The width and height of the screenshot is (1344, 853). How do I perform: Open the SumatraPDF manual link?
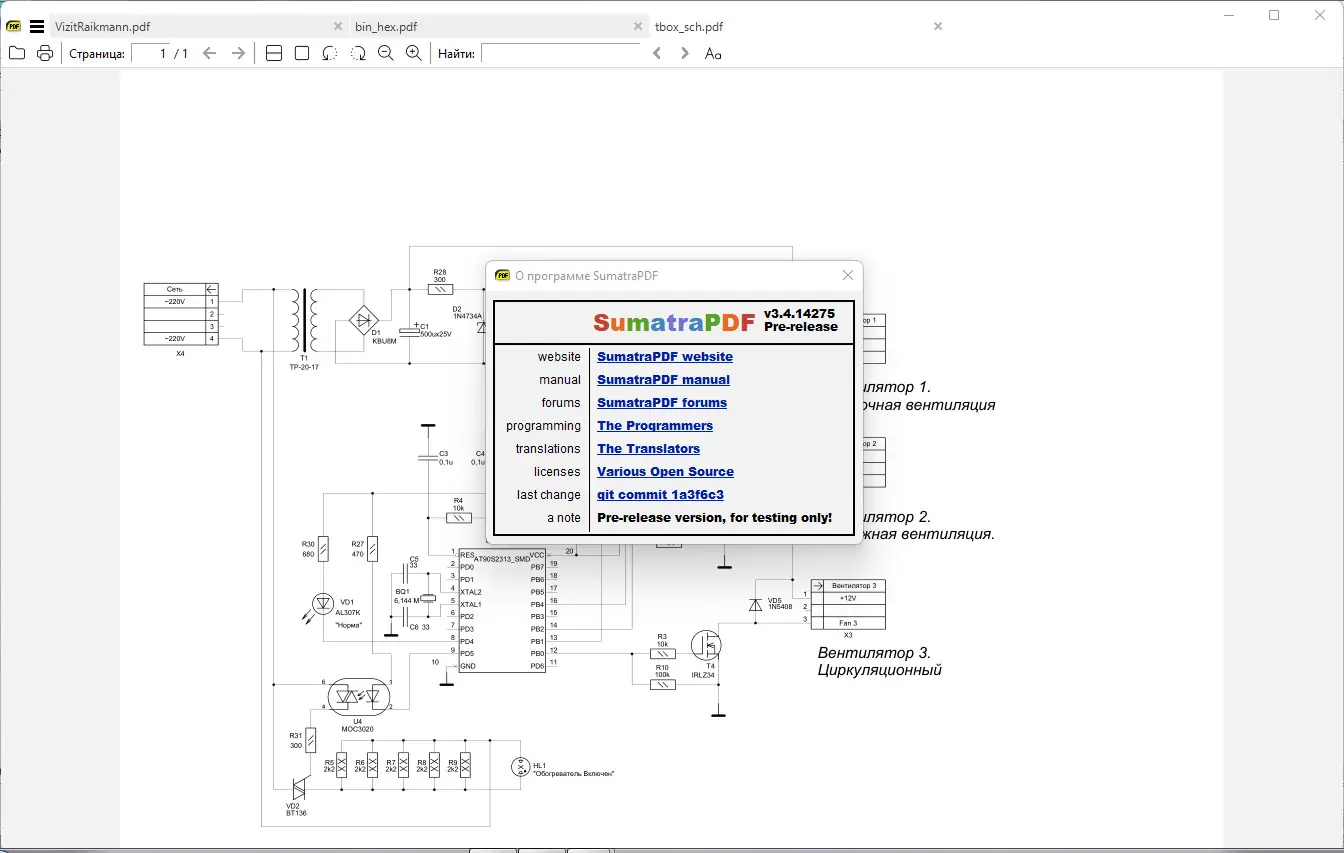click(663, 380)
